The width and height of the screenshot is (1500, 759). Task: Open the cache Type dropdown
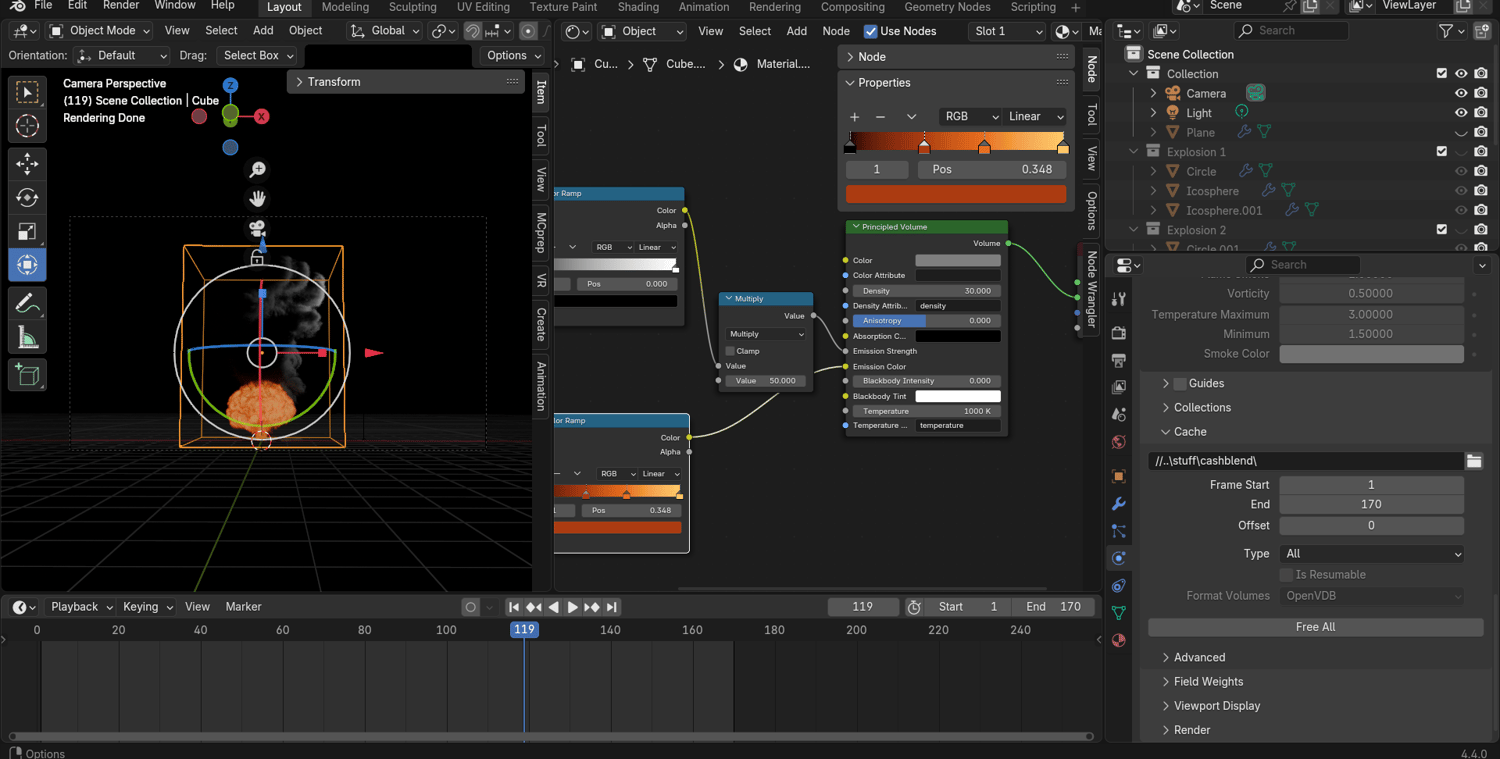click(x=1371, y=554)
